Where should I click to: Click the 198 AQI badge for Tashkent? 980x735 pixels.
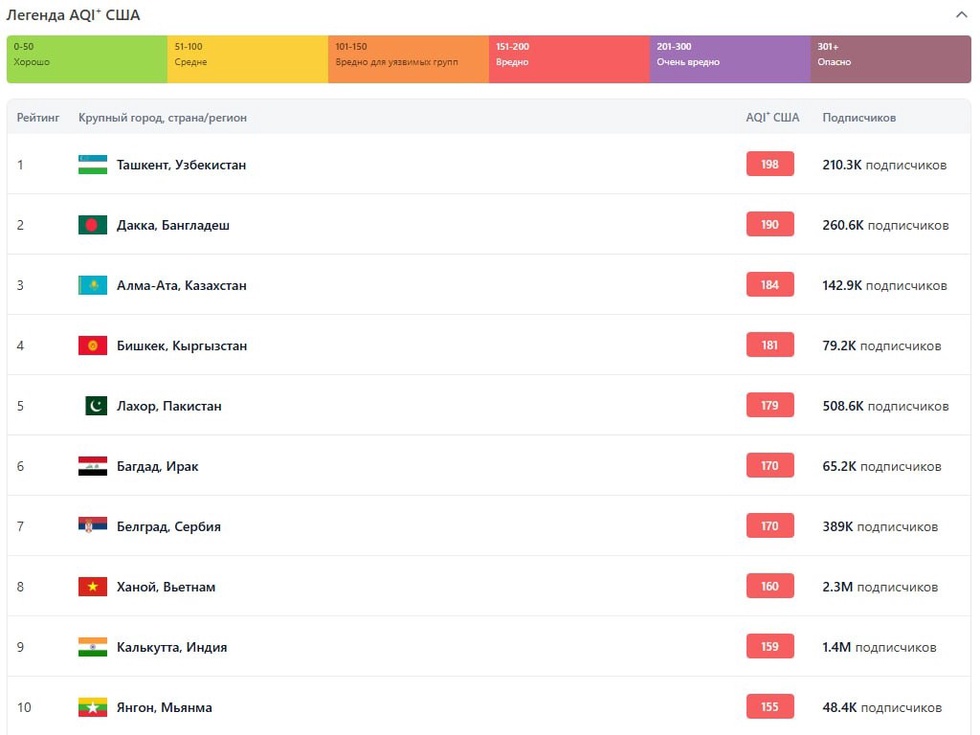coord(770,164)
